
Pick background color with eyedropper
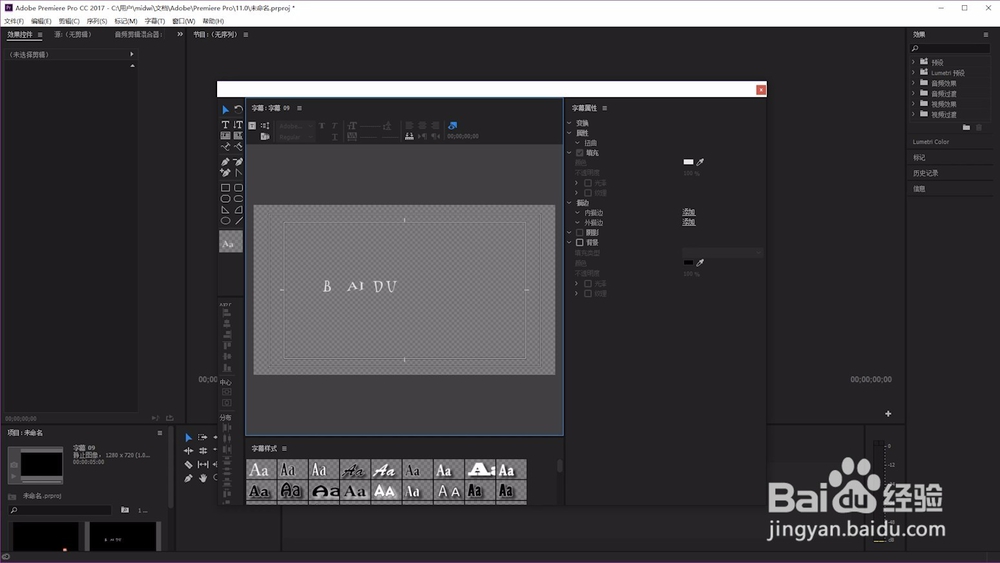700,263
